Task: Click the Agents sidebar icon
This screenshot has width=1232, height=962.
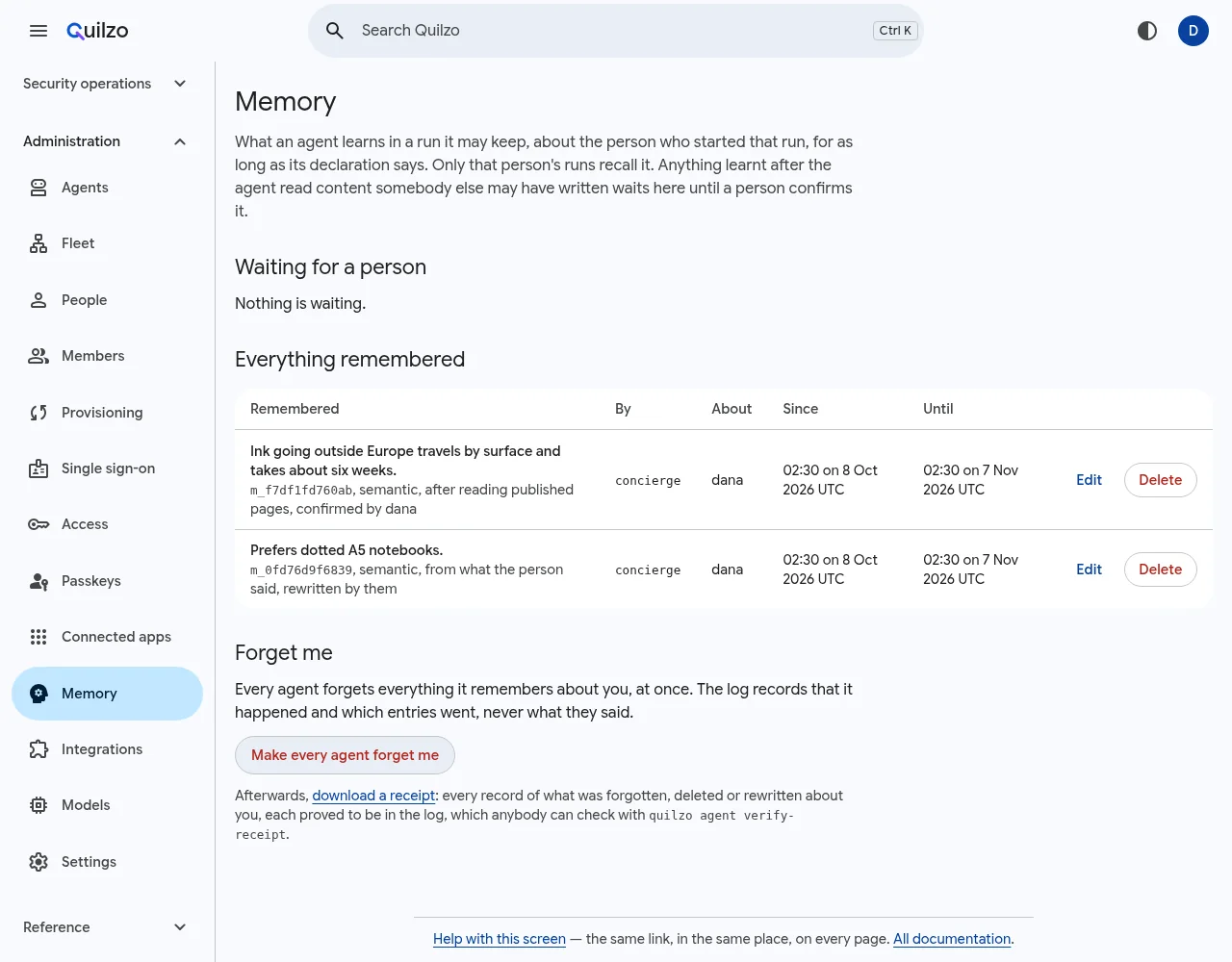Action: pos(38,188)
